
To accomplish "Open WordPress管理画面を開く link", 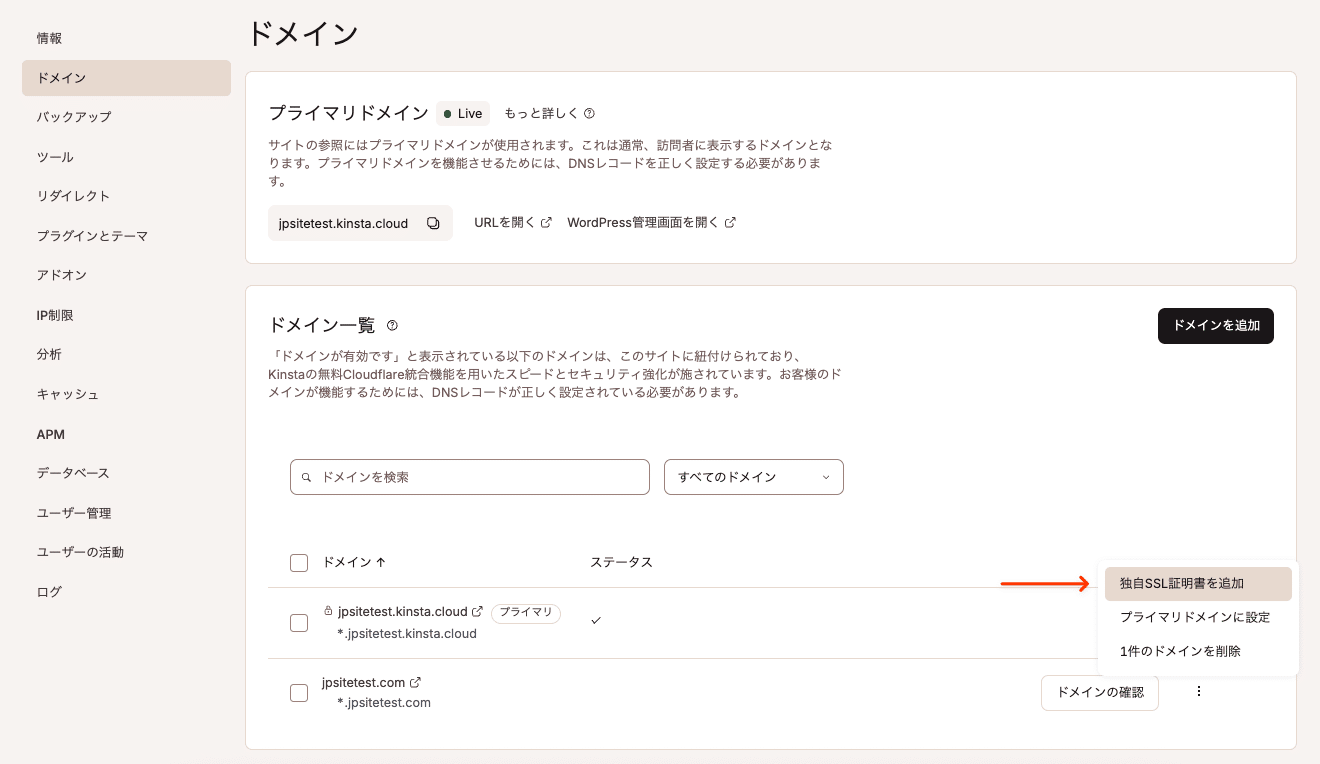I will point(644,222).
